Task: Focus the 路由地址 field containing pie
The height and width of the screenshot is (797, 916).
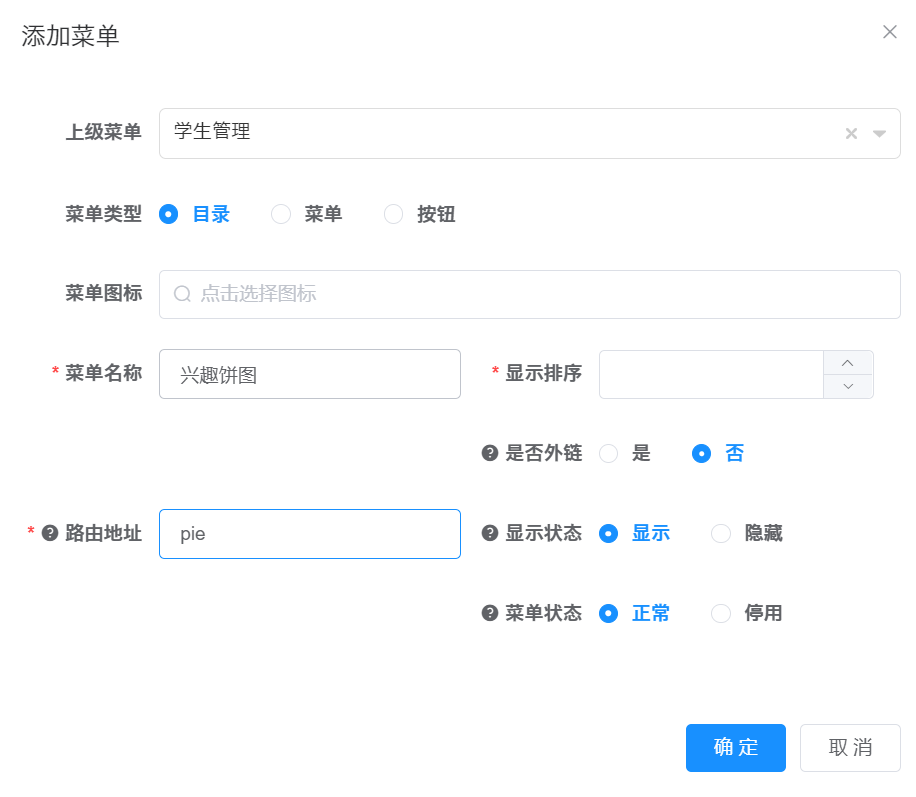Action: [x=310, y=534]
